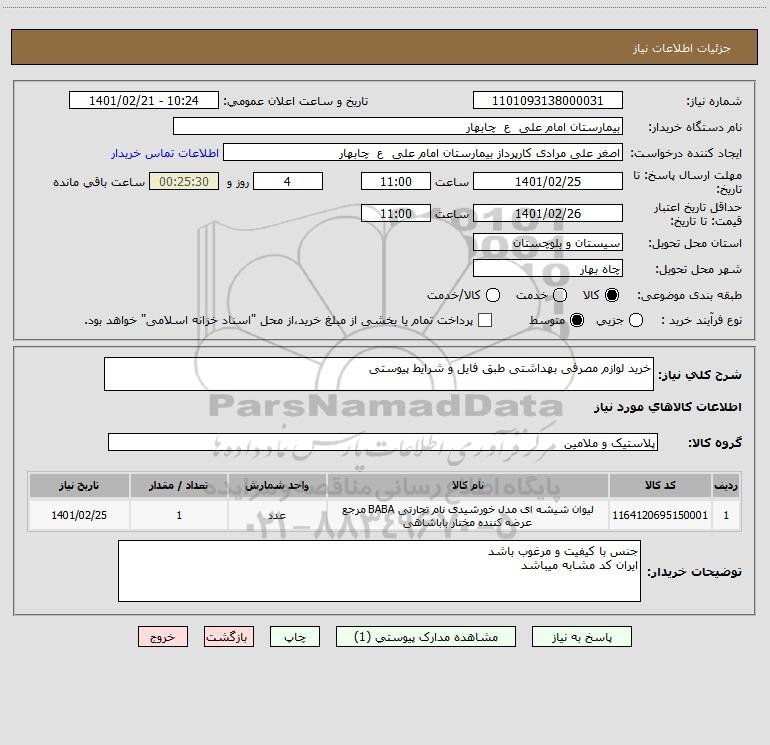Click the جزئیات اطلاعات نیاز header title

coord(682,48)
